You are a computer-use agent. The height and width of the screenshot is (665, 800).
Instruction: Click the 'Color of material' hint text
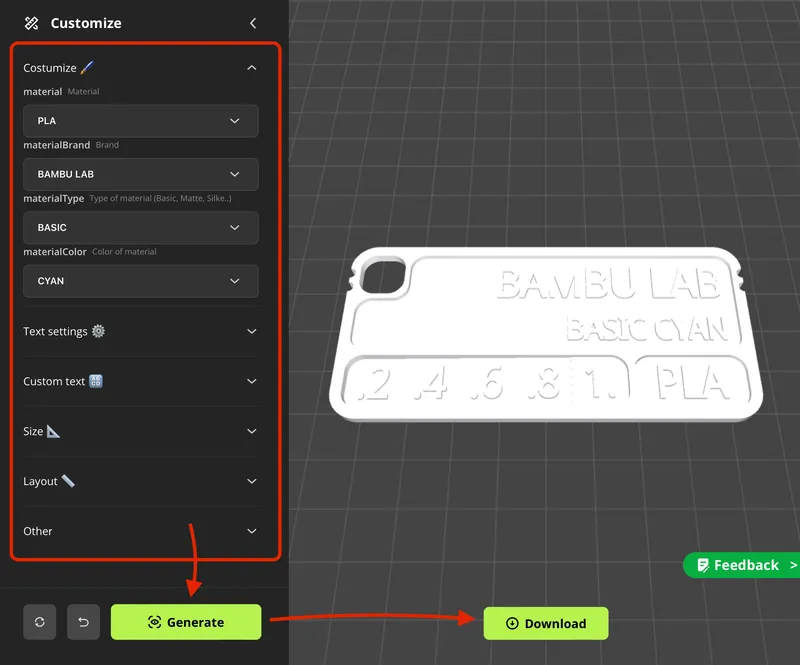tap(124, 252)
